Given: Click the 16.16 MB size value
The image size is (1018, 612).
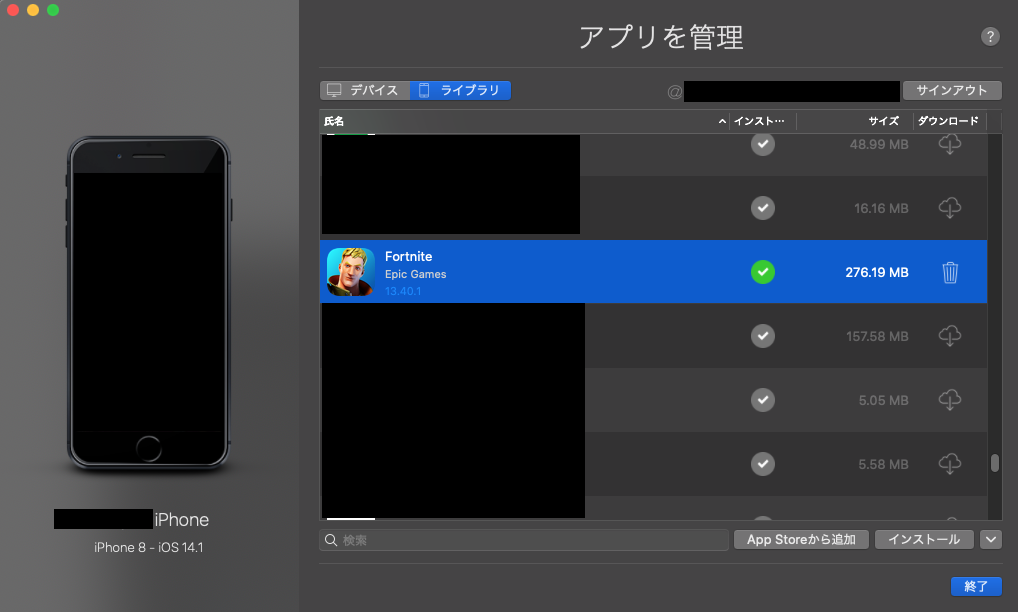Looking at the screenshot, I should (x=881, y=208).
